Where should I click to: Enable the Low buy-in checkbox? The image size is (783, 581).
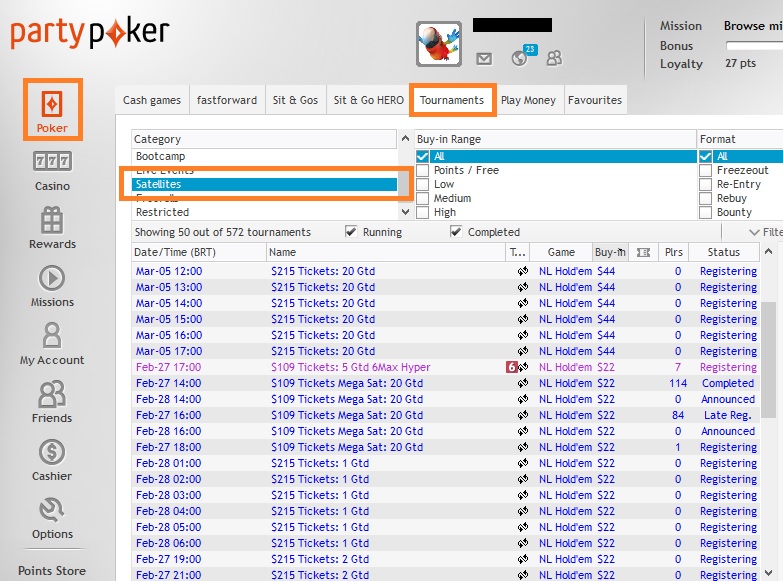tap(422, 184)
